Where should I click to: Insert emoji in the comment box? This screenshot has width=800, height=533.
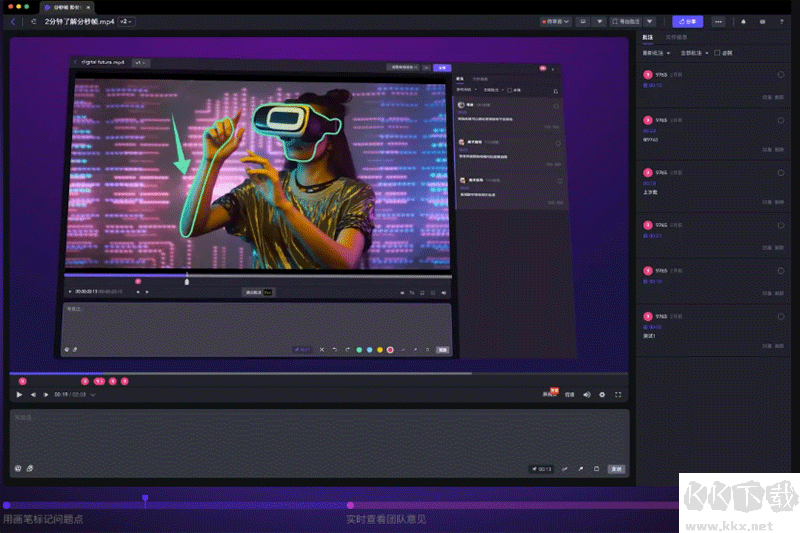coord(18,468)
